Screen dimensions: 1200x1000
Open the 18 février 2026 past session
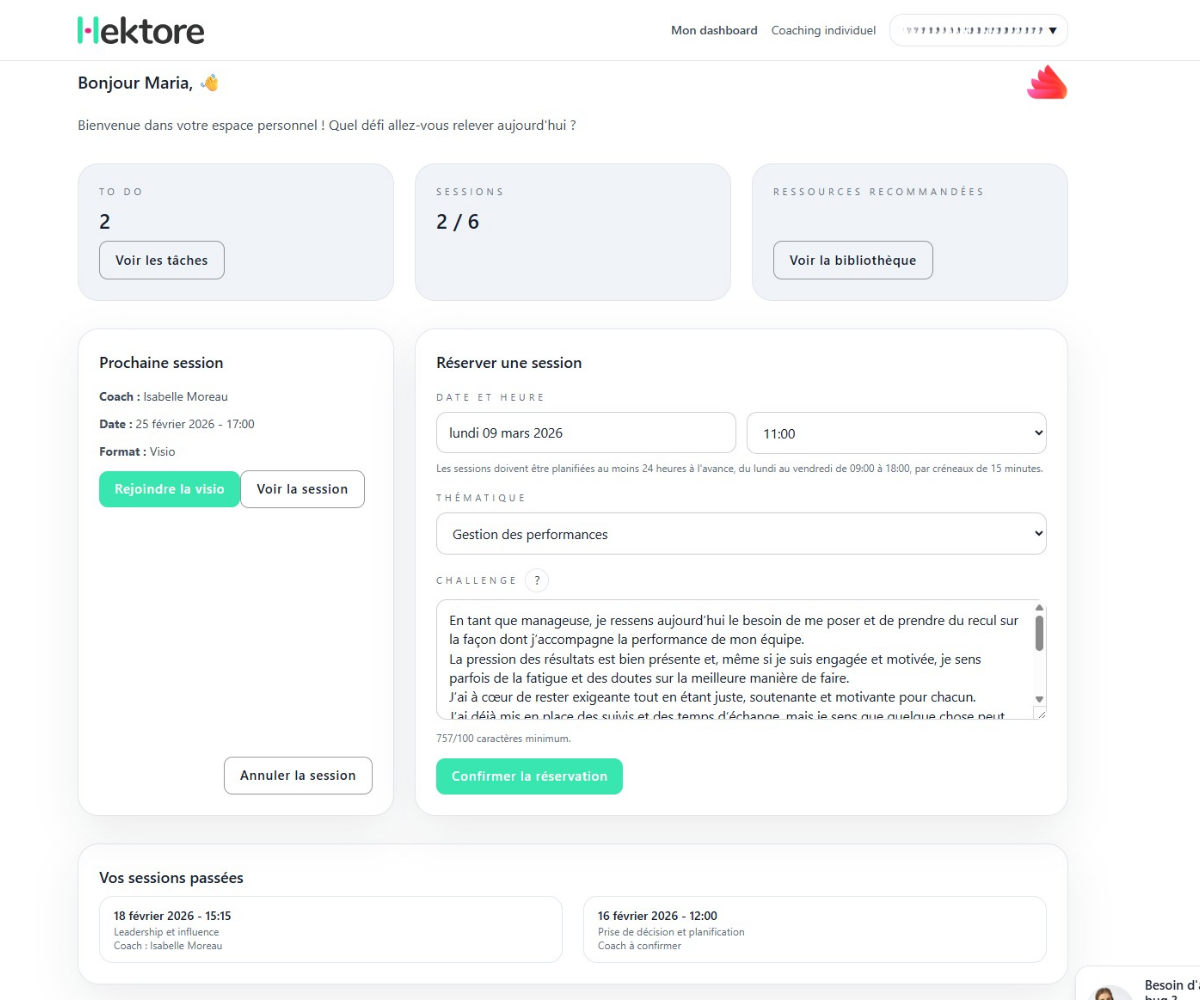331,930
